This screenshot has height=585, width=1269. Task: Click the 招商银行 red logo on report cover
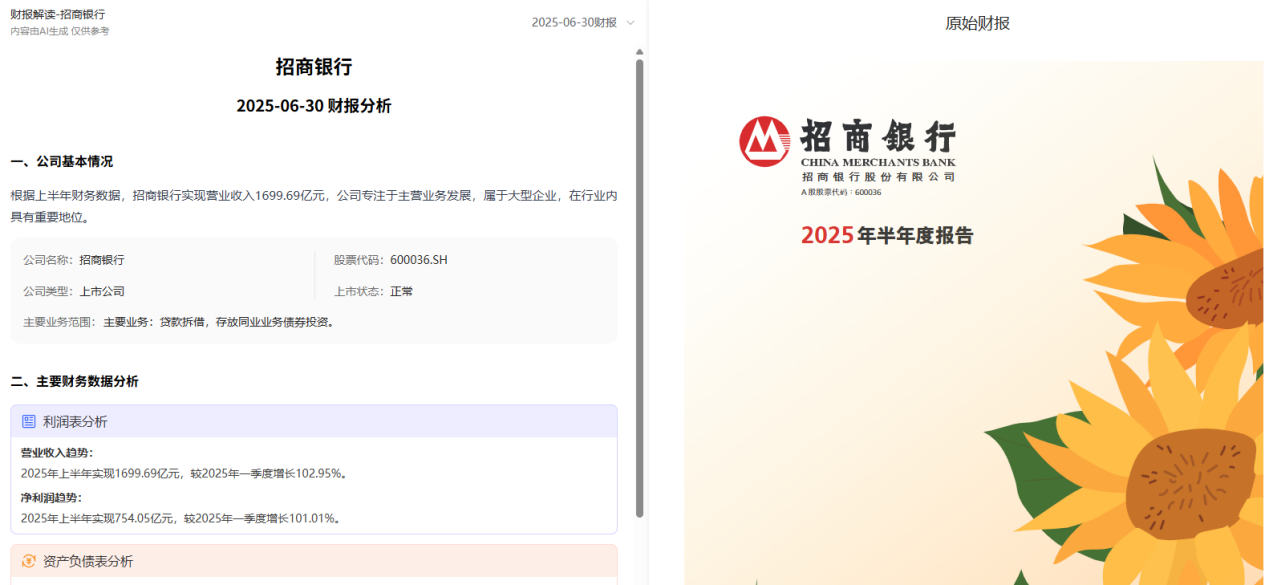coord(762,140)
